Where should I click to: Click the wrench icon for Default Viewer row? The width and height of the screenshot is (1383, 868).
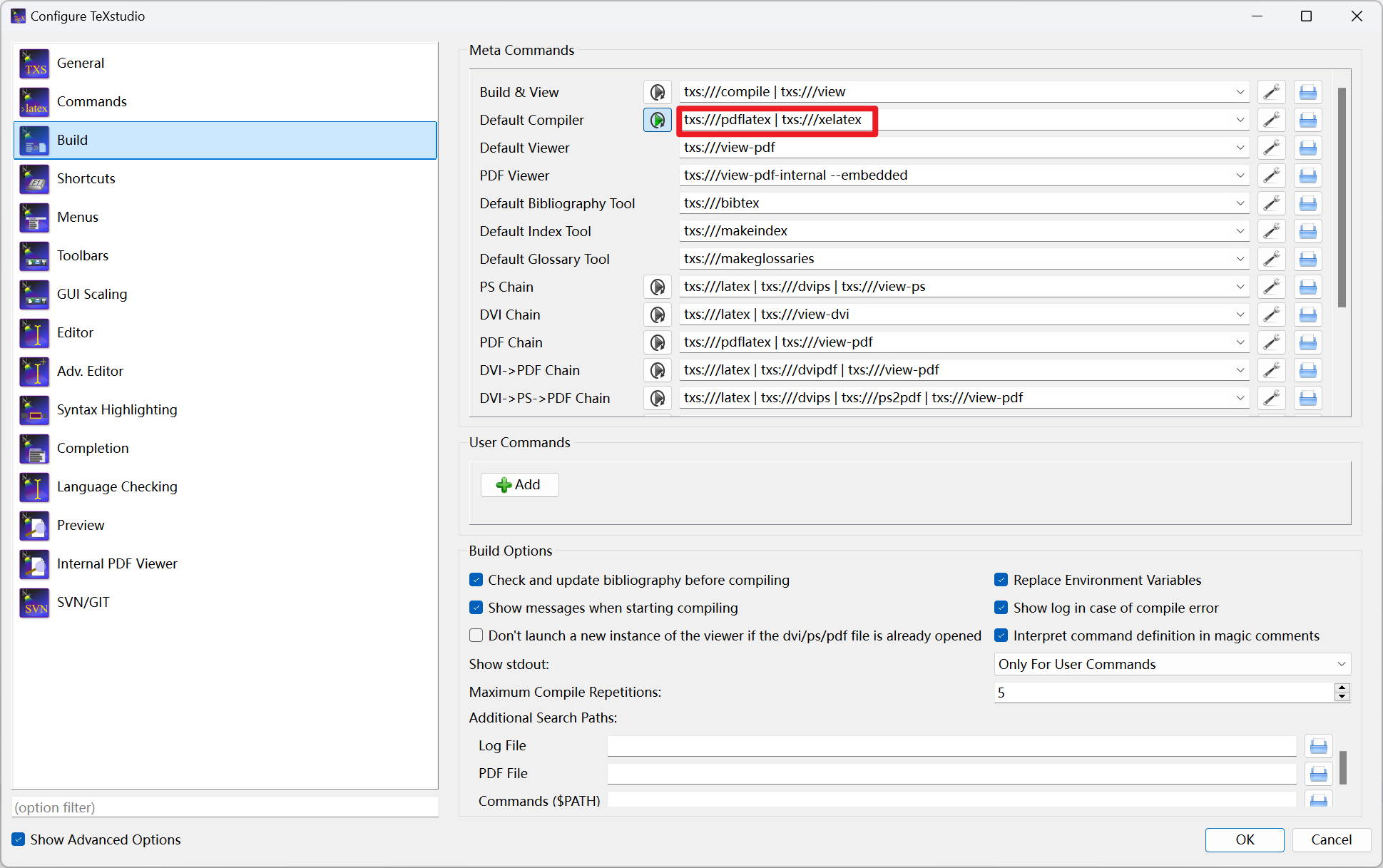click(x=1271, y=148)
